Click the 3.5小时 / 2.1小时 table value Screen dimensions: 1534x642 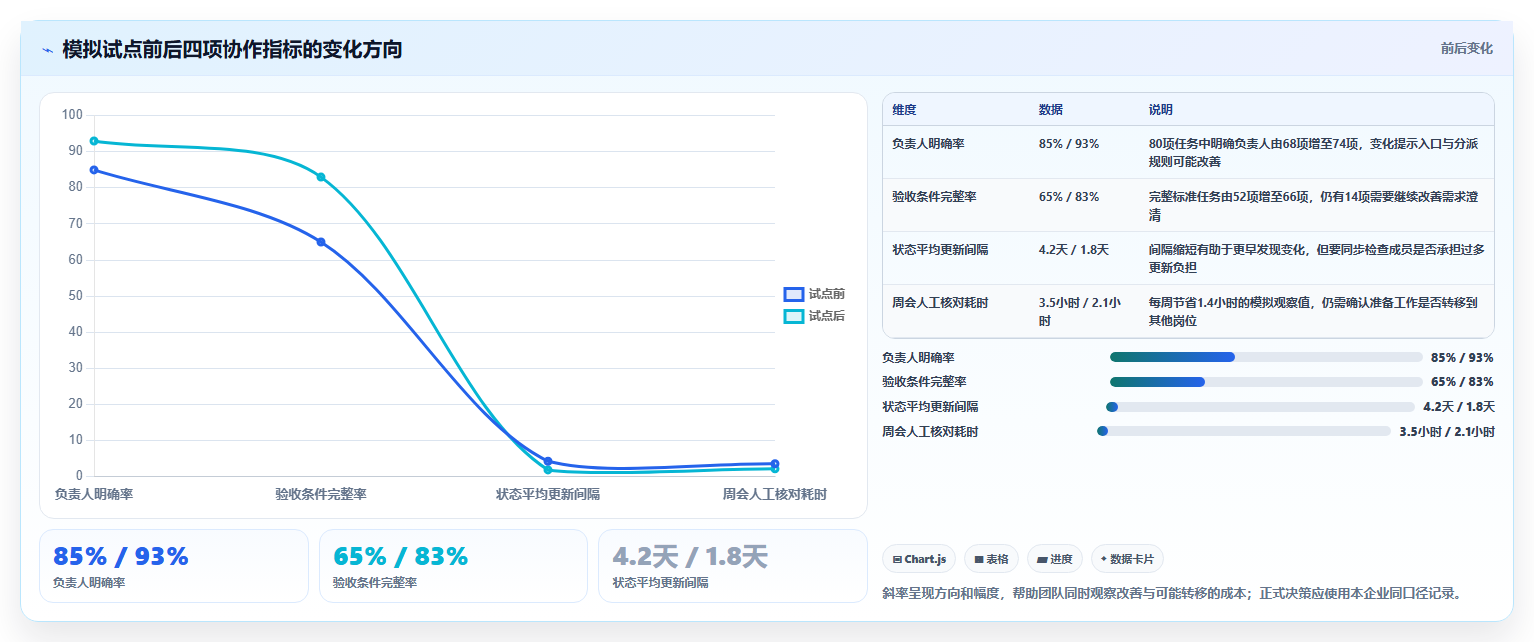[x=1080, y=312]
